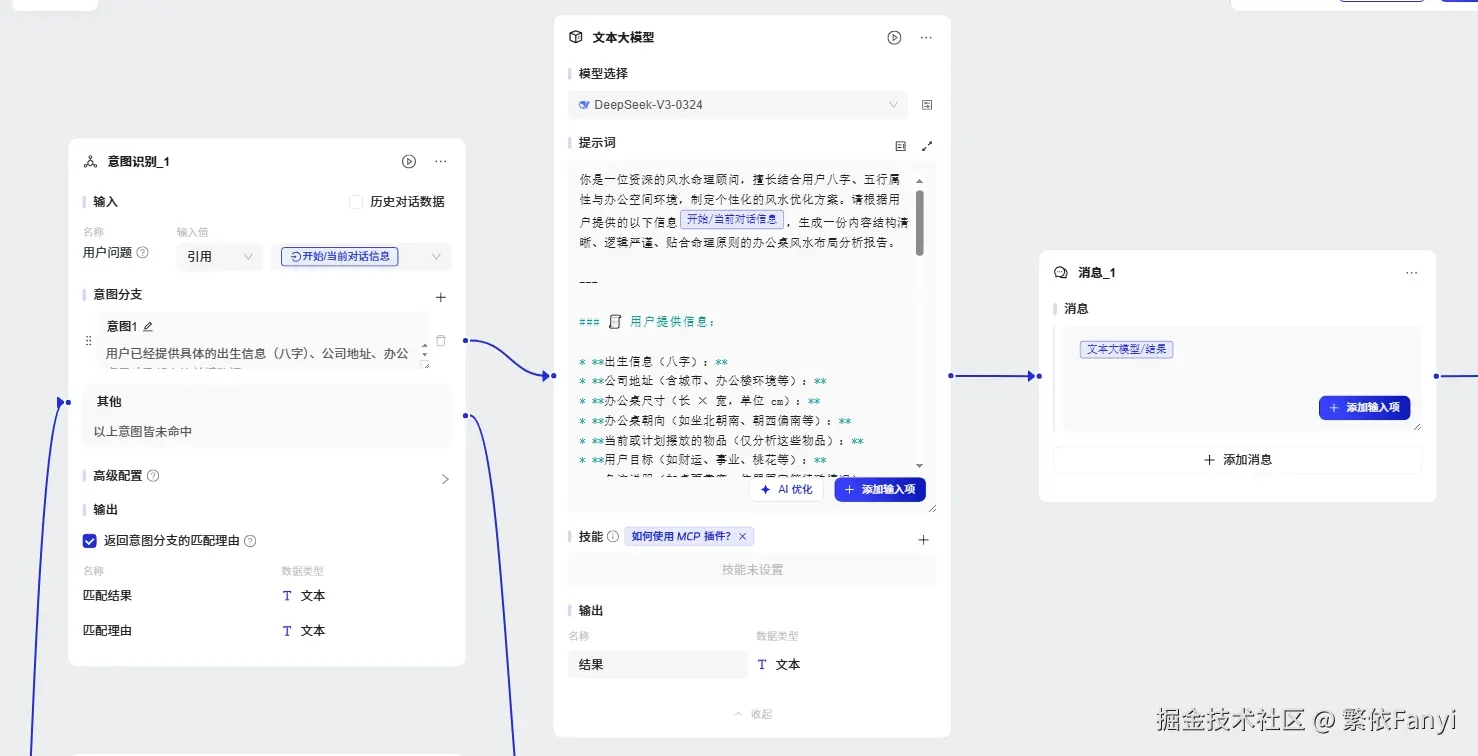Click the edit pencil beside 意图1

click(x=146, y=325)
